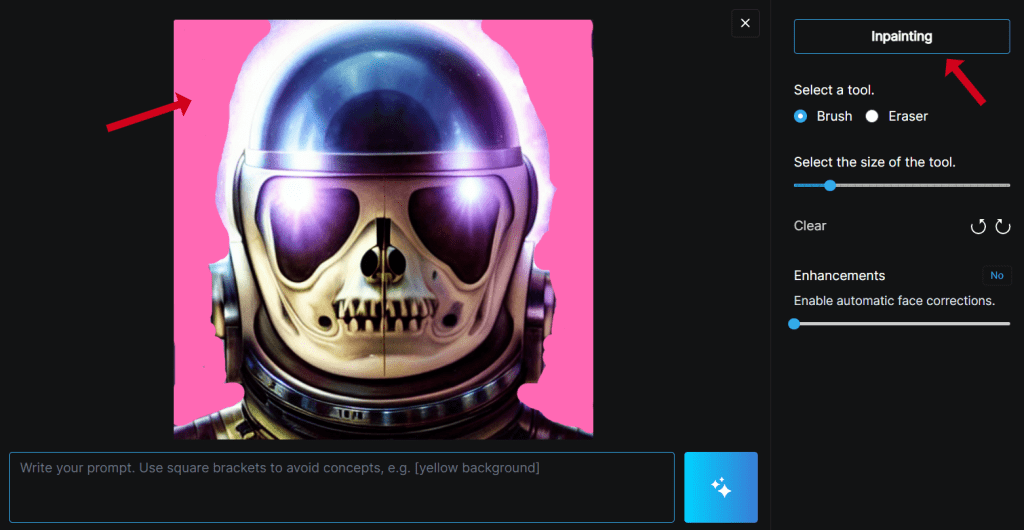Screen dimensions: 1024x530
Task: Select the Brush tool radio button
Action: (x=800, y=116)
